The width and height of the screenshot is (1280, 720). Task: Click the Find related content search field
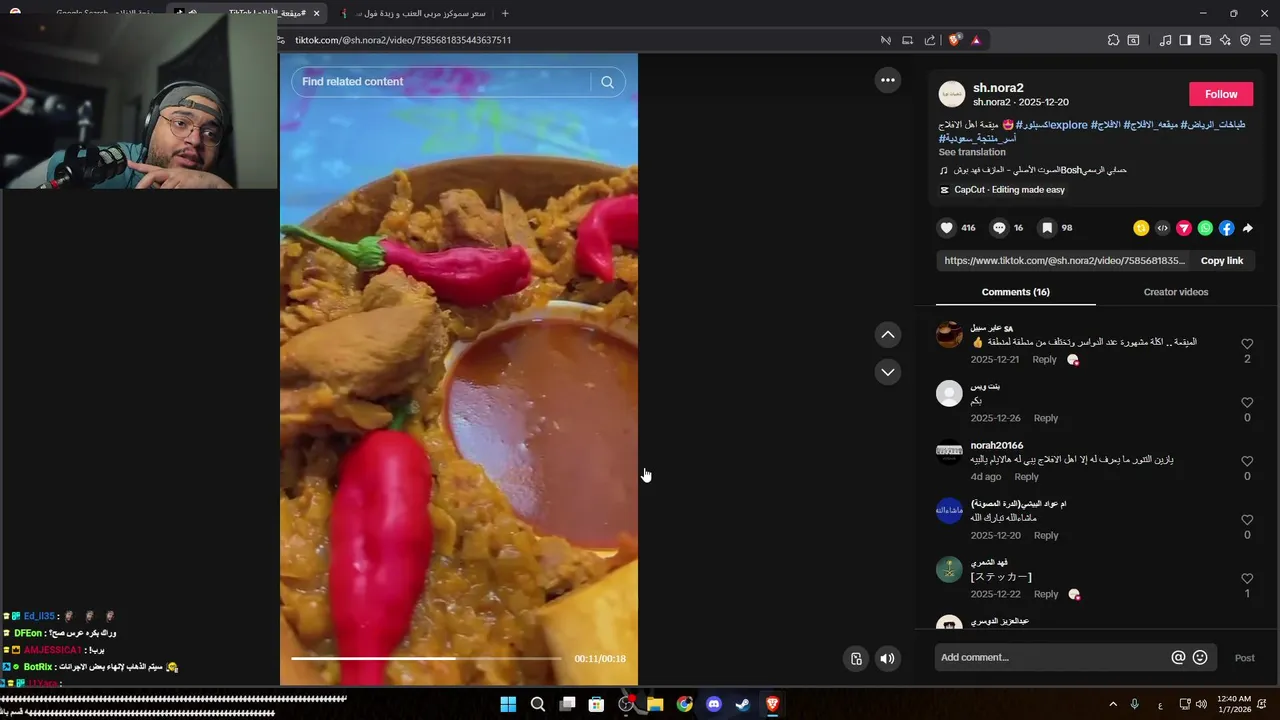(x=445, y=82)
